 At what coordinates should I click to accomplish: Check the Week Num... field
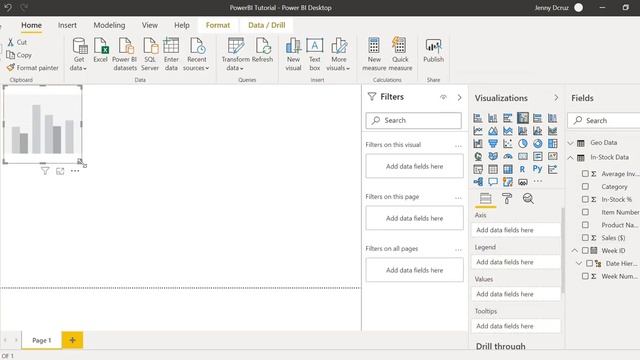click(585, 276)
